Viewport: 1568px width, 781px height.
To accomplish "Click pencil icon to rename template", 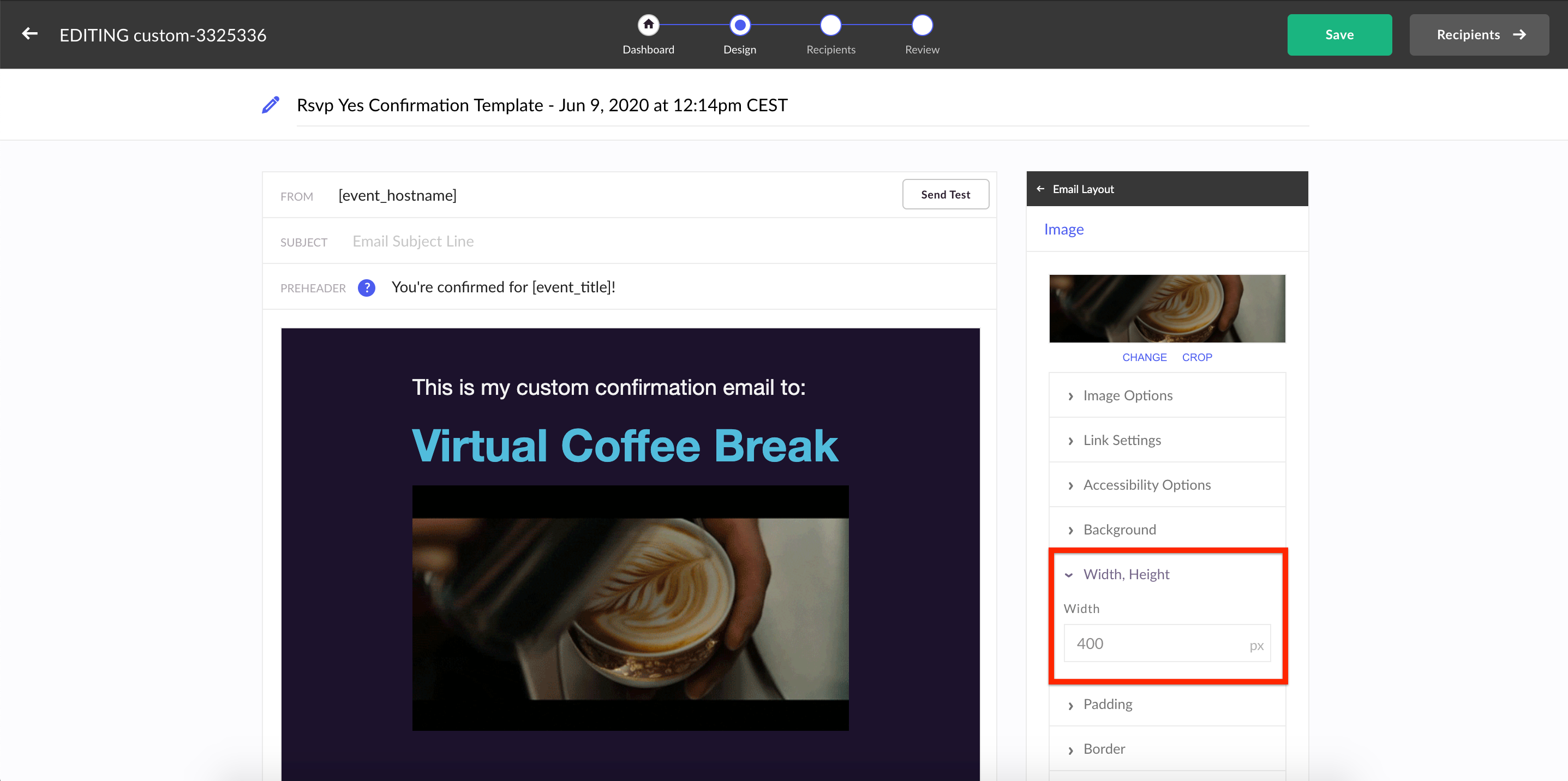I will coord(270,105).
